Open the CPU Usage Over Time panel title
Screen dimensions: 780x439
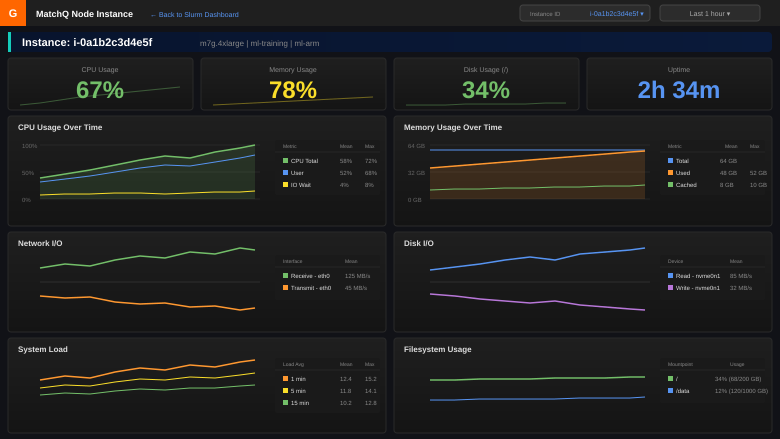click(x=60, y=127)
